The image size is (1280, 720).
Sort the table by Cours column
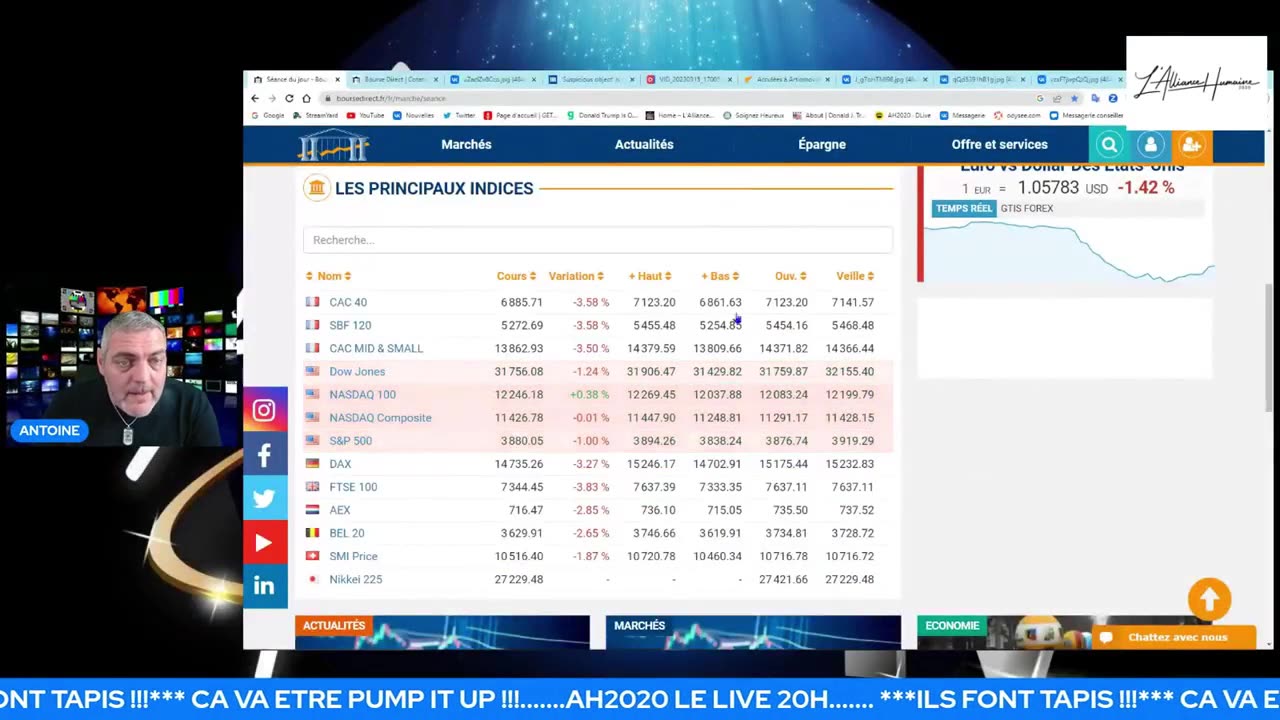[x=516, y=276]
